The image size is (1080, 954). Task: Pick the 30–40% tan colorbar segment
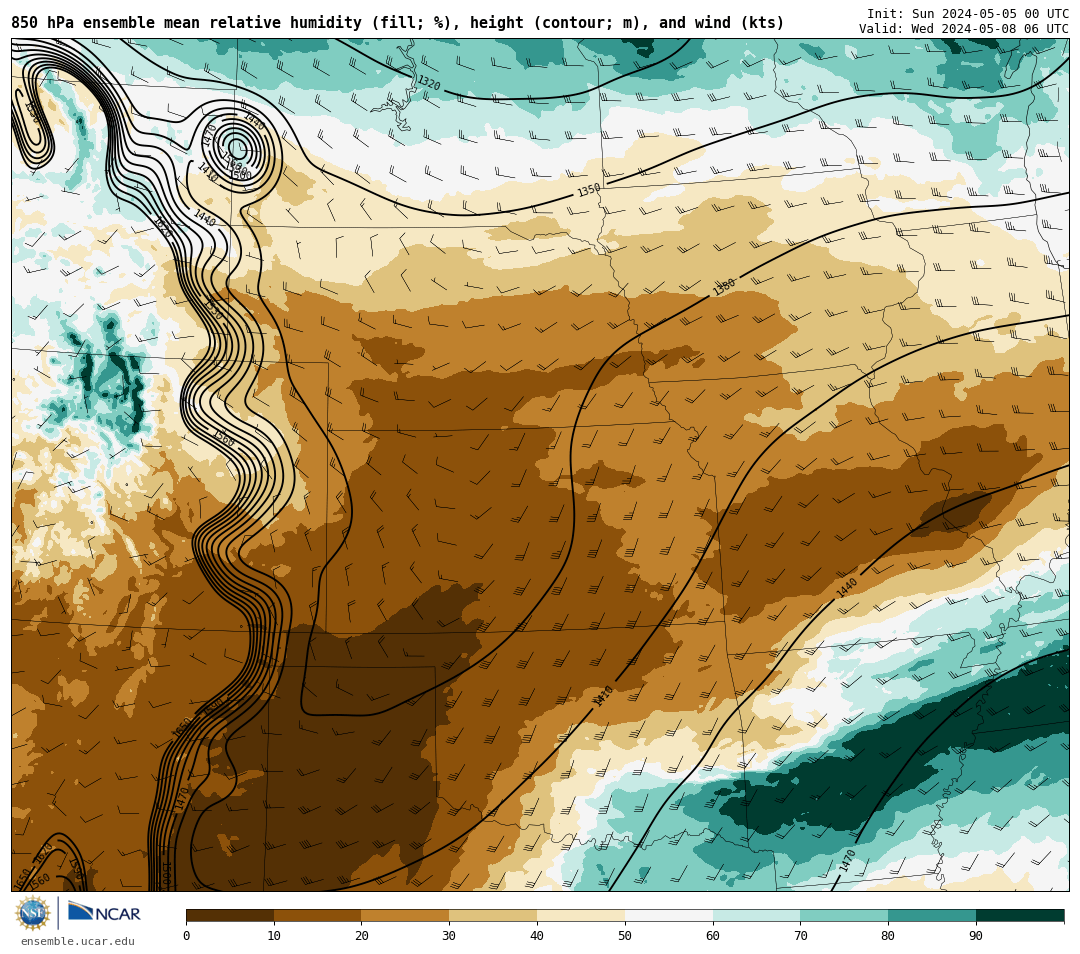pyautogui.click(x=493, y=915)
